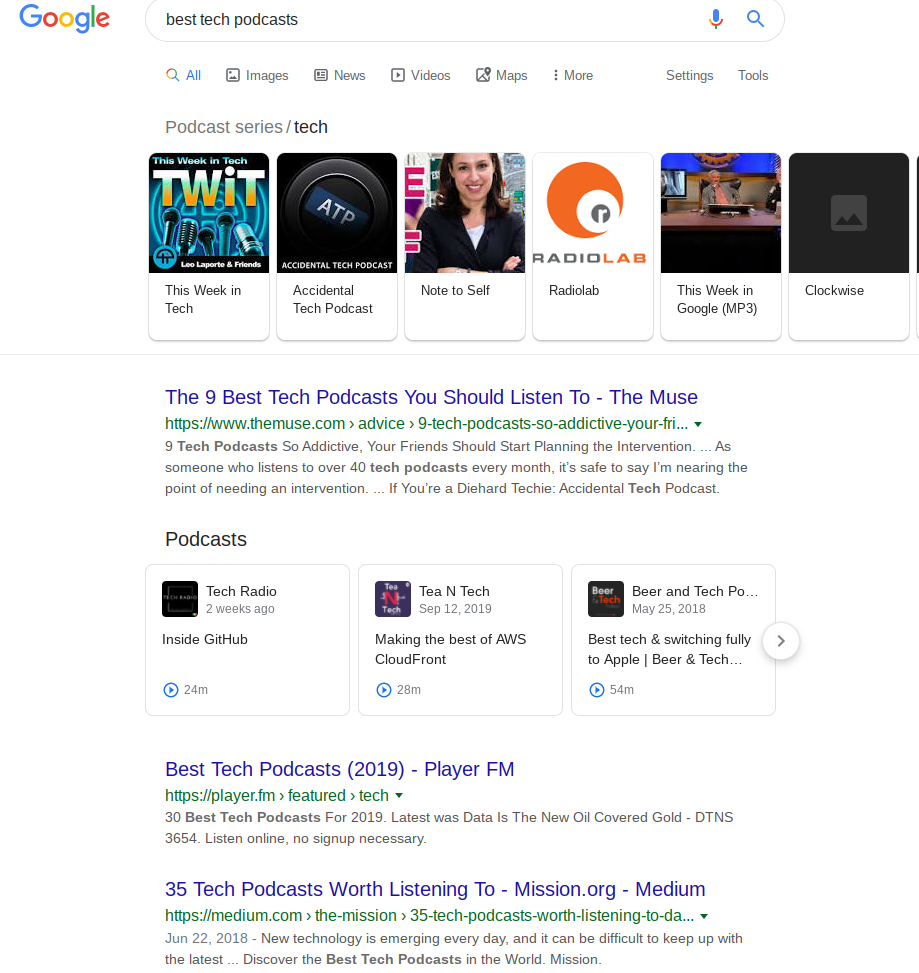Click the 'Podcast series / tech' heading
Screen dimensions: 919x973
click(x=246, y=127)
